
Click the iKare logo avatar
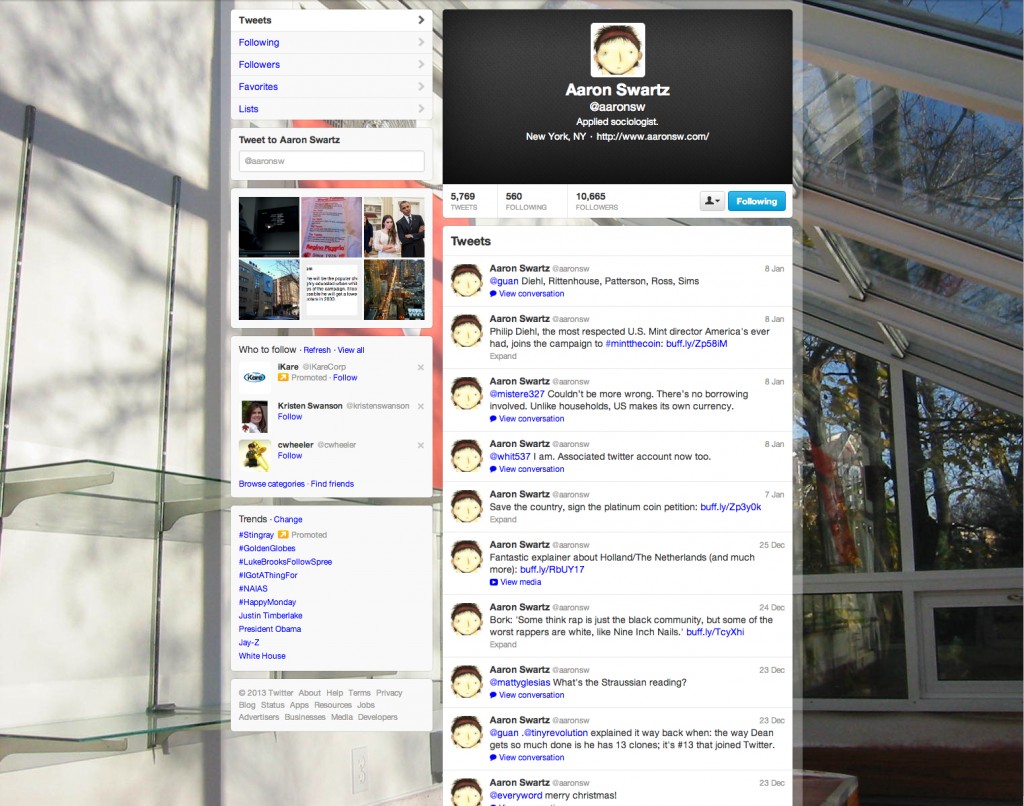click(255, 378)
